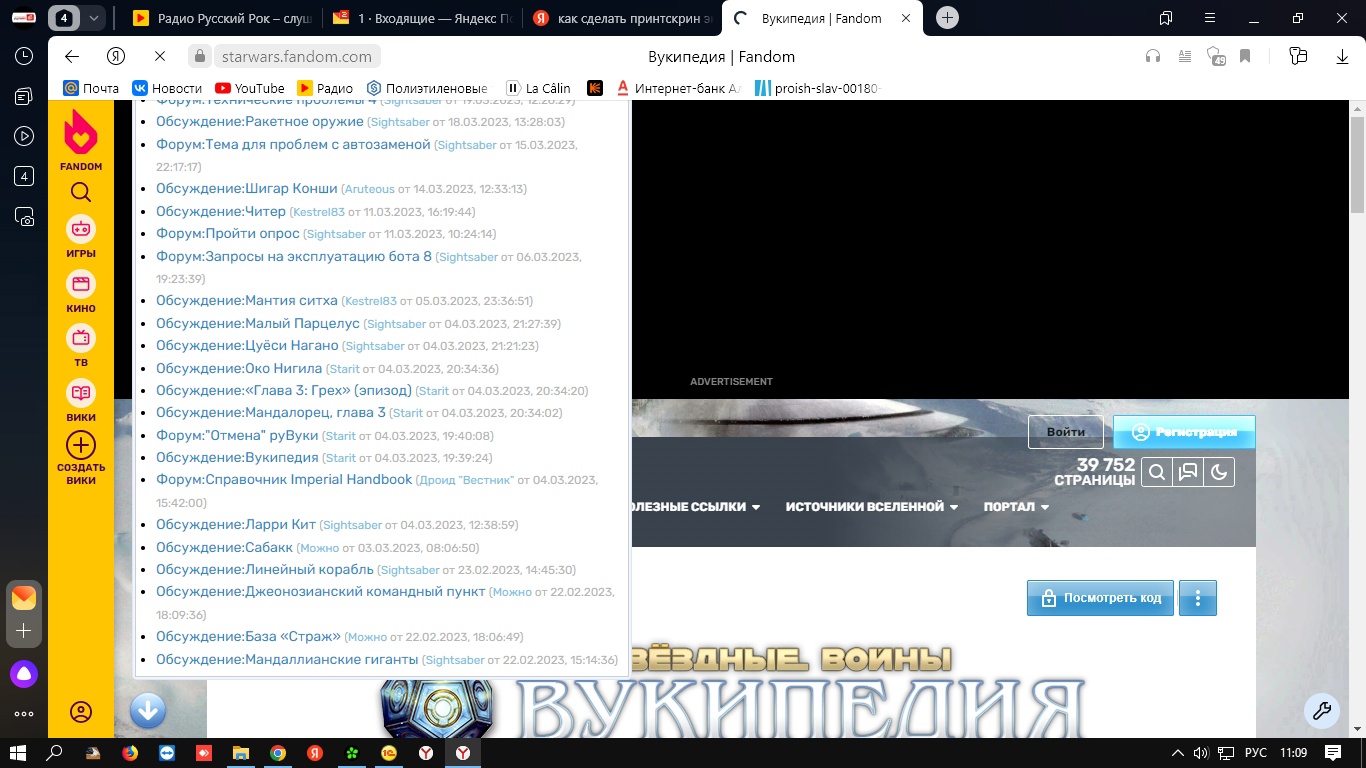Click the blue down-arrow circle button
Image resolution: width=1366 pixels, height=768 pixels.
click(x=148, y=711)
